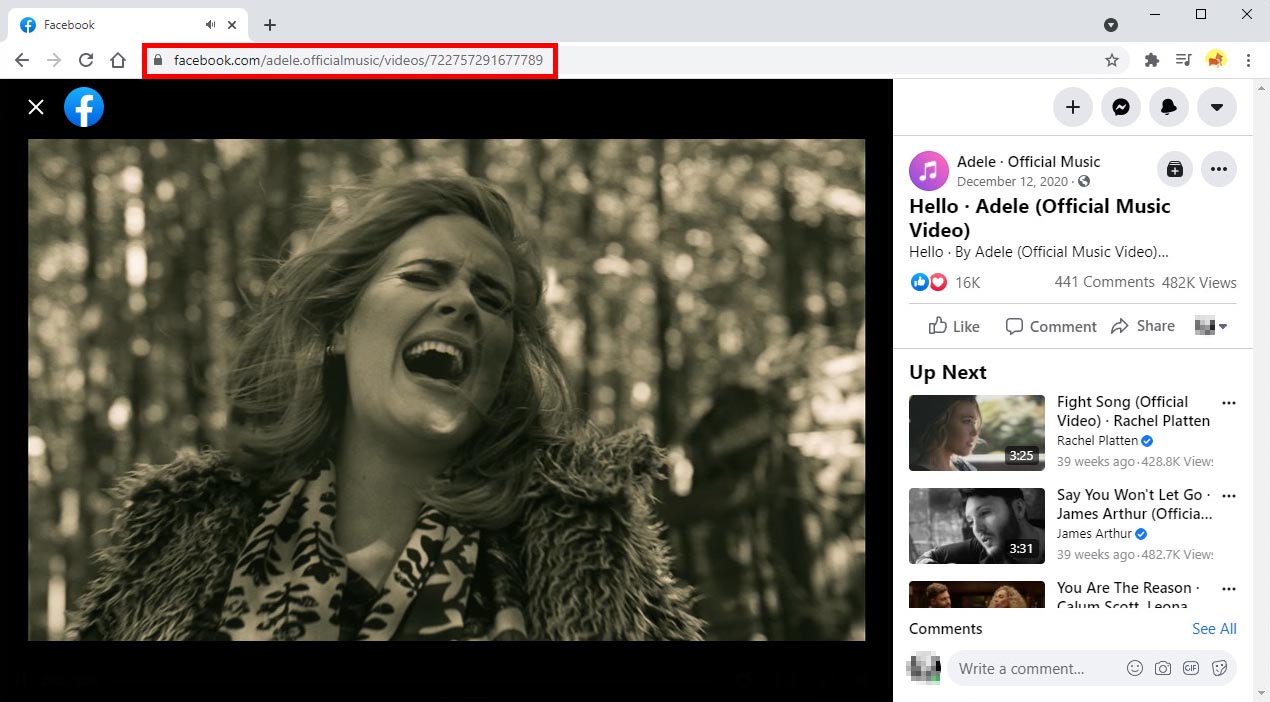Open the comment-as profile selector dropdown
The width and height of the screenshot is (1270, 702).
click(x=1211, y=326)
